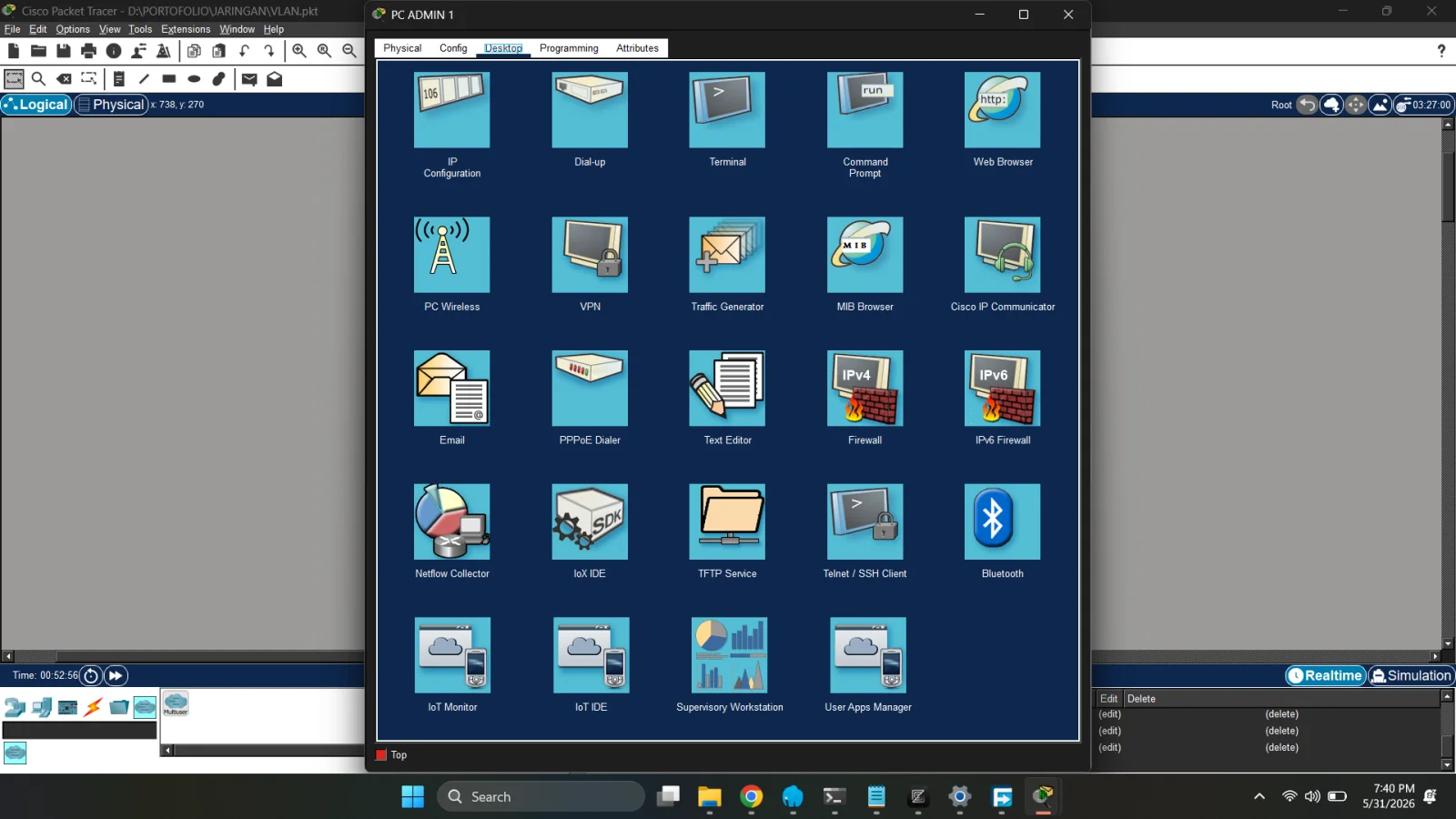
Task: Open the Extensions menu
Action: pyautogui.click(x=186, y=29)
